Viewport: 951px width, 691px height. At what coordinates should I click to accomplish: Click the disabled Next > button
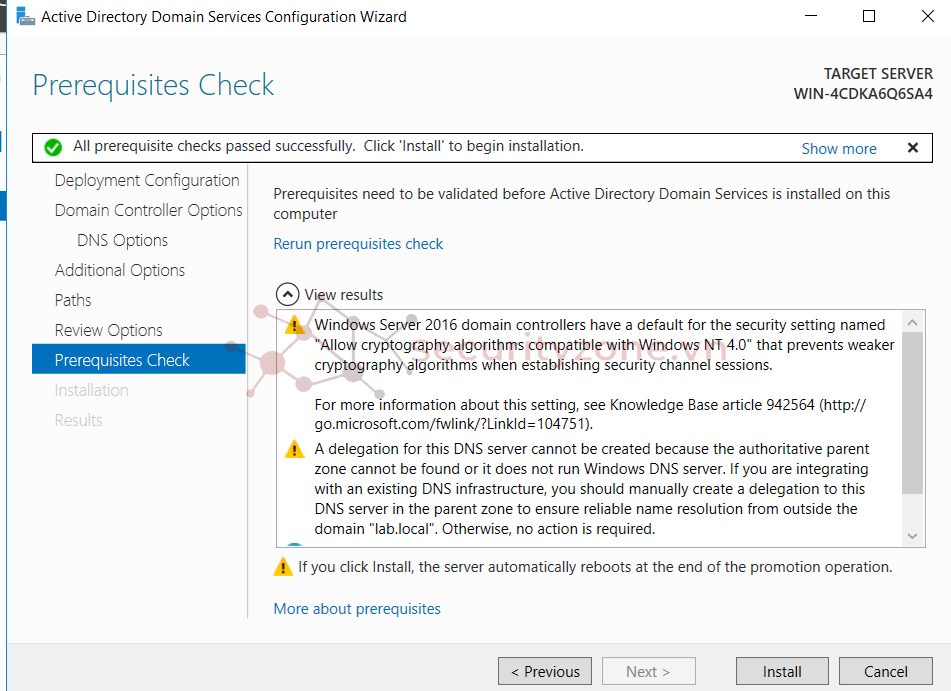pyautogui.click(x=648, y=672)
